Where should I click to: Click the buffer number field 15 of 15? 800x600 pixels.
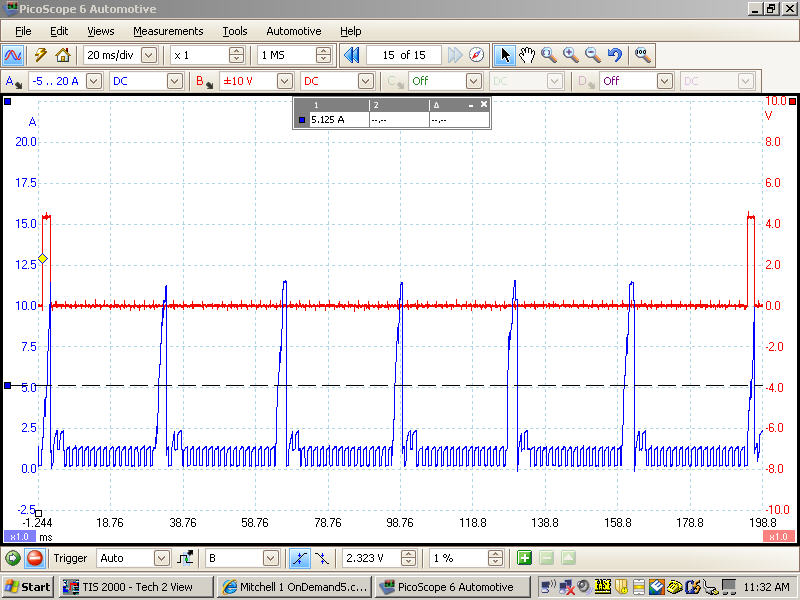pos(404,55)
